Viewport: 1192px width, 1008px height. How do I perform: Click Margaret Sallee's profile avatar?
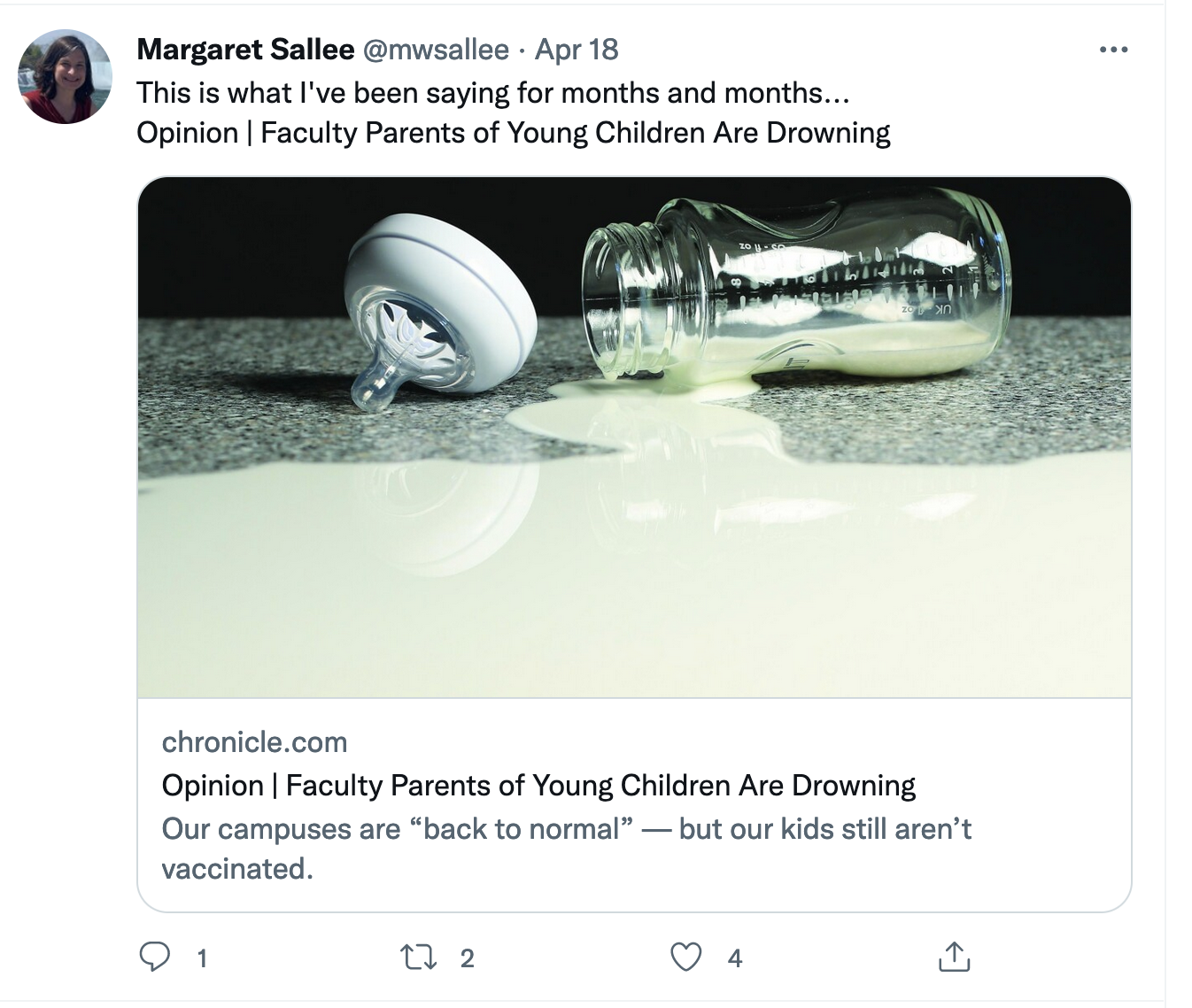pyautogui.click(x=65, y=77)
